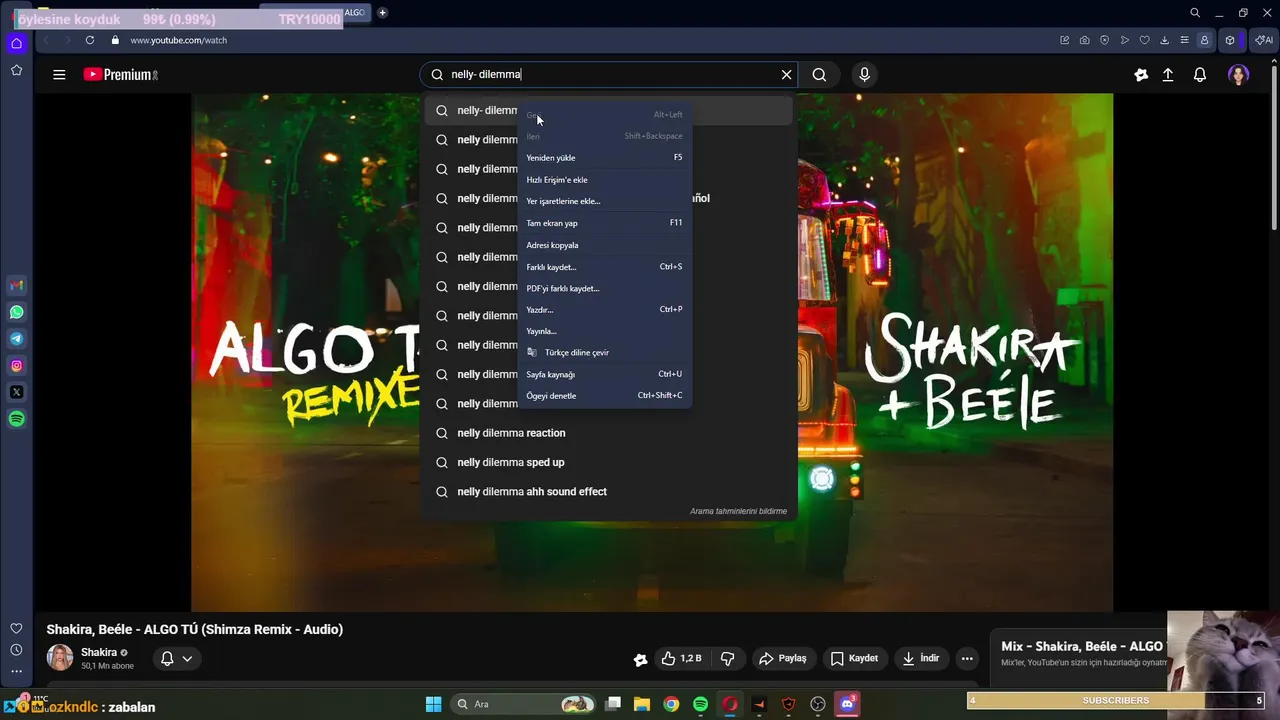Open Discord from the taskbar
This screenshot has width=1280, height=720.
click(848, 704)
